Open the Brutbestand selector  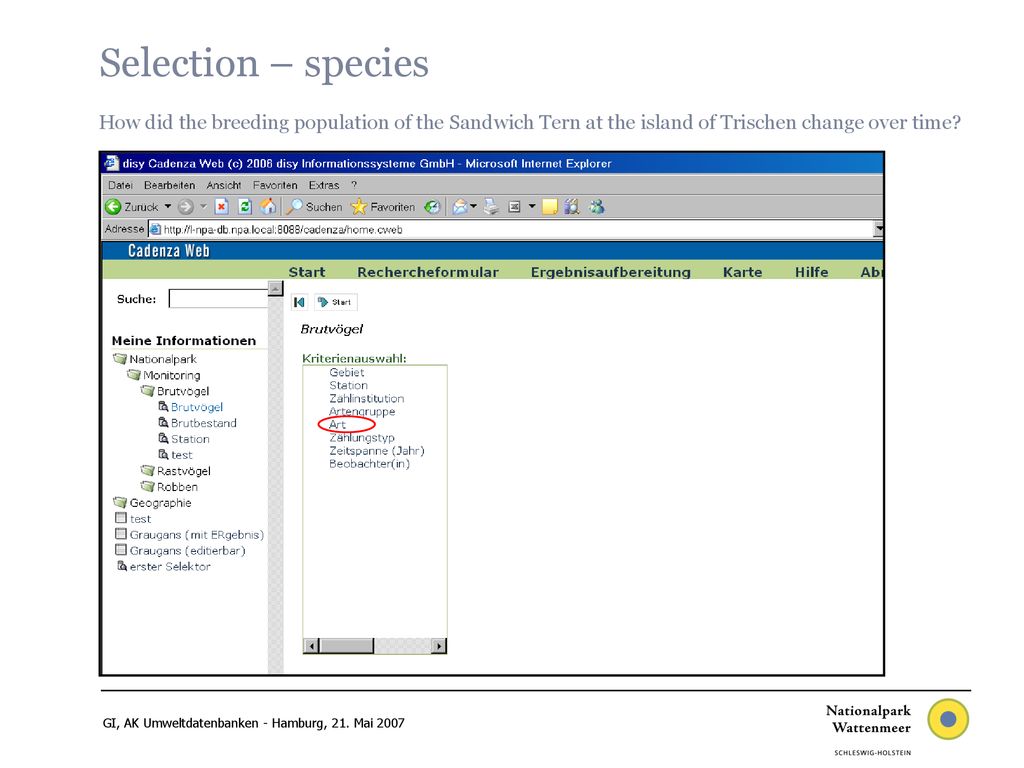click(204, 423)
